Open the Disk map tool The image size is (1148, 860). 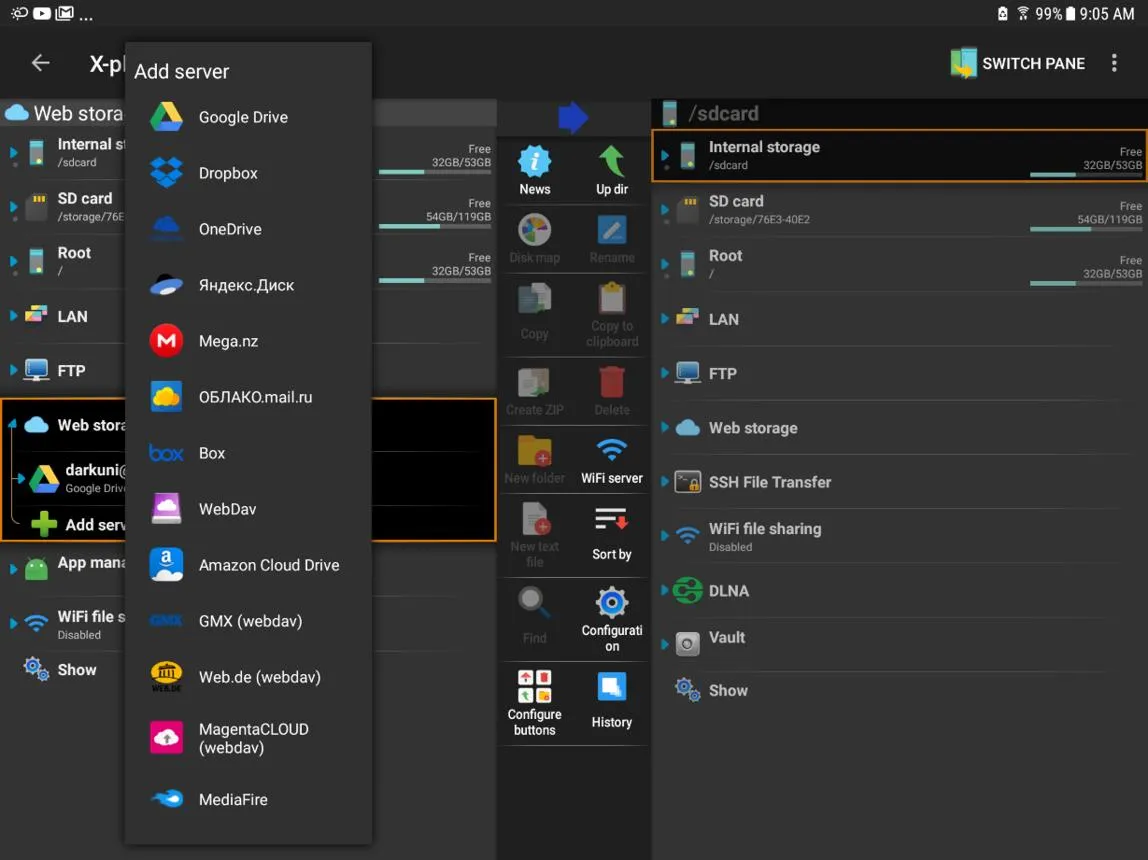point(534,239)
